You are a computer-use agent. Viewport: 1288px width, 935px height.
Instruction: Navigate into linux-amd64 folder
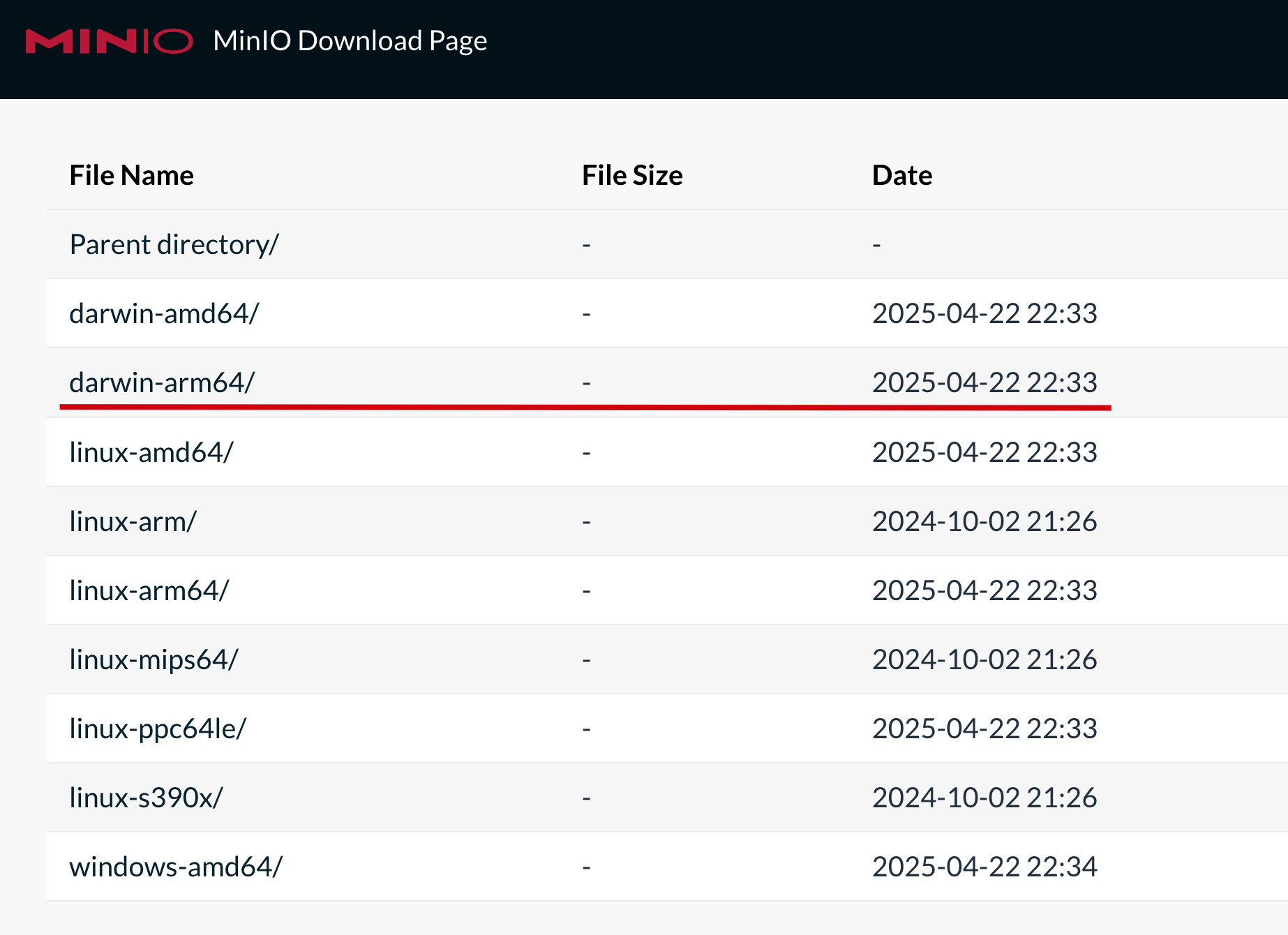click(x=151, y=453)
